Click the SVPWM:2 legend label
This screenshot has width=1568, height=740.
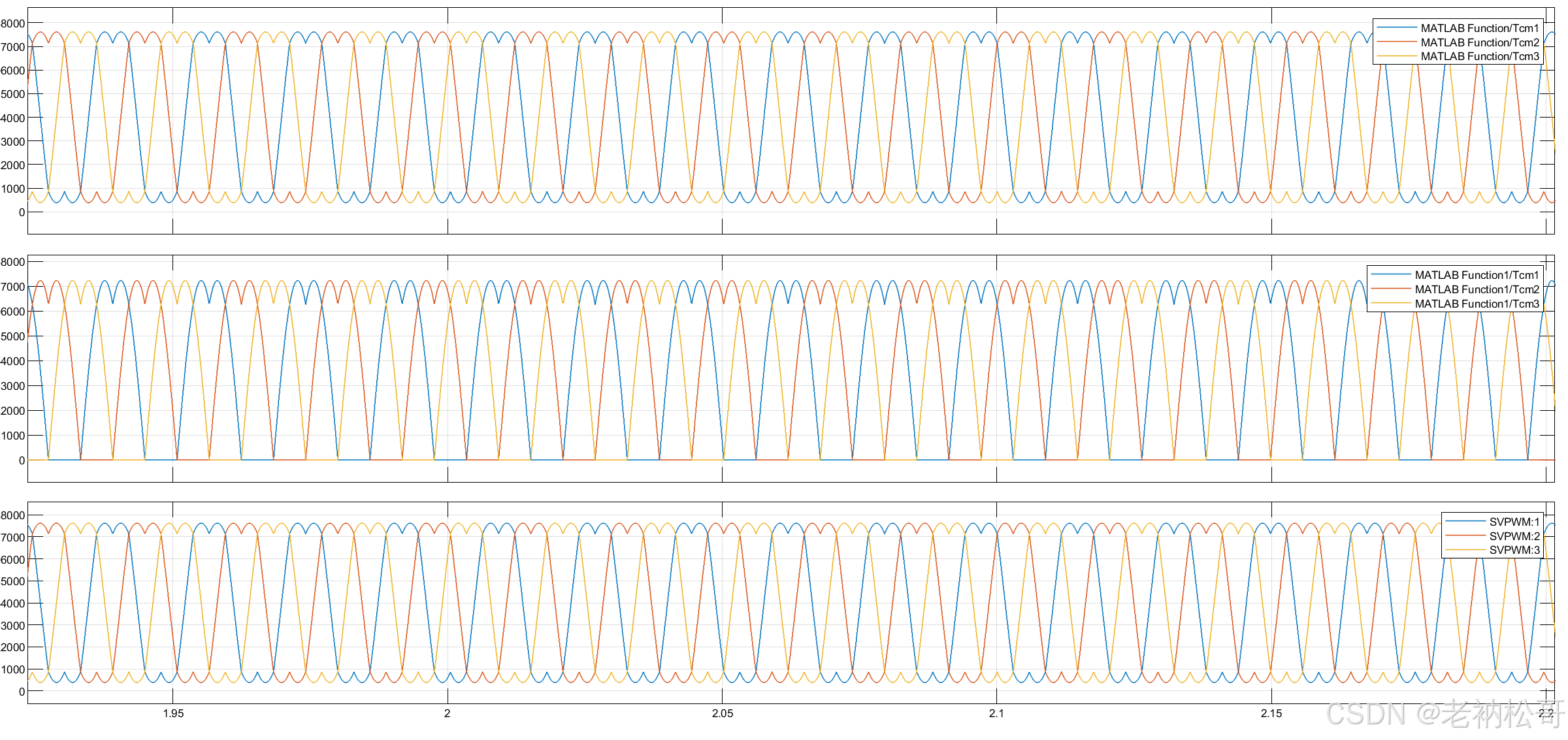click(1514, 536)
